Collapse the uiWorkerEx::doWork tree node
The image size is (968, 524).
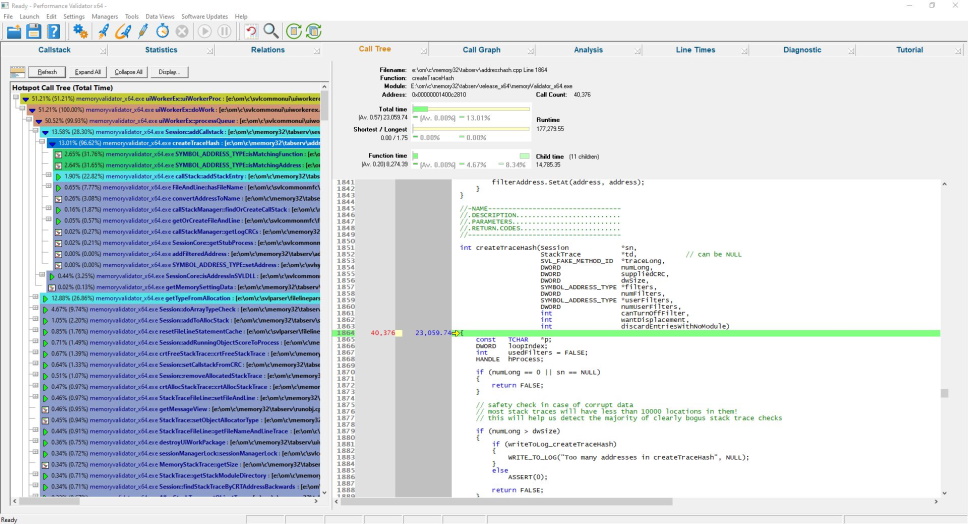(23, 109)
